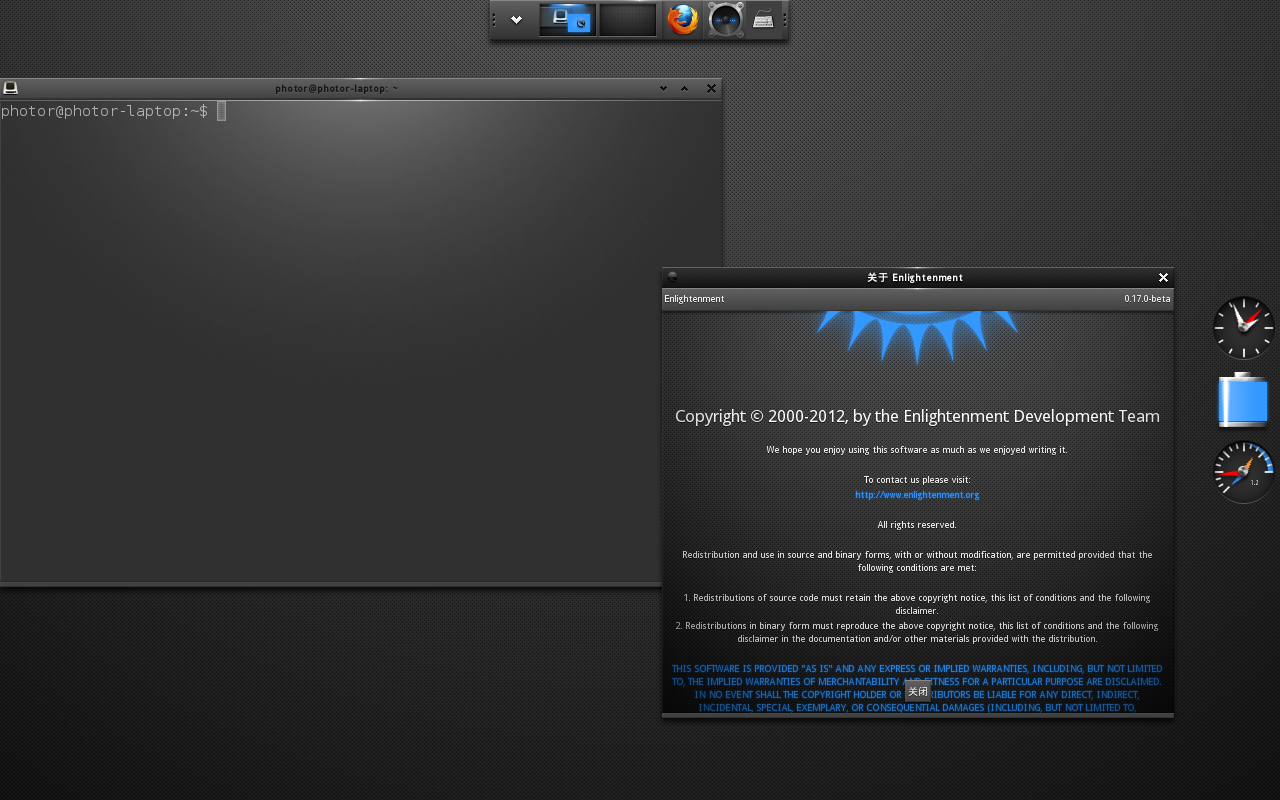Launch Firefox from the shelf
This screenshot has height=800, width=1280.
[683, 19]
